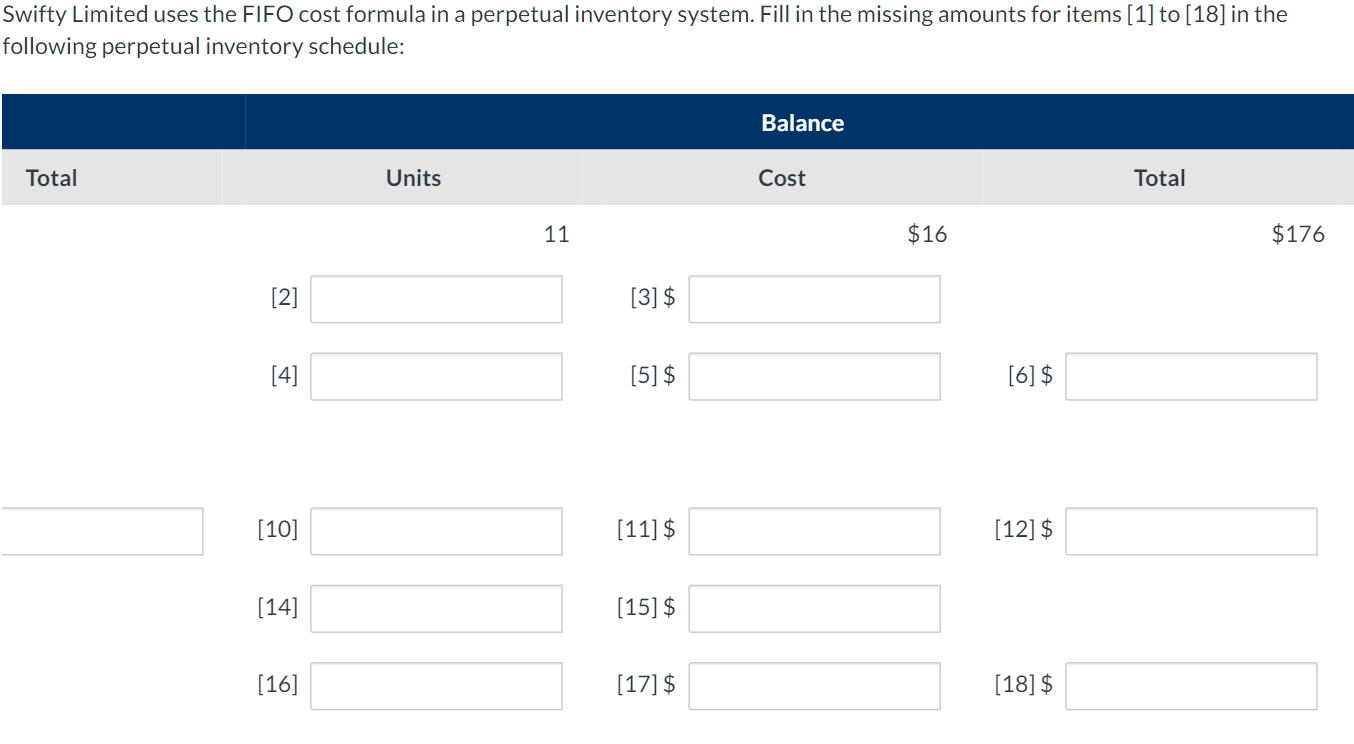Click the partially visible input box at left edge
The width and height of the screenshot is (1354, 744).
[x=101, y=531]
